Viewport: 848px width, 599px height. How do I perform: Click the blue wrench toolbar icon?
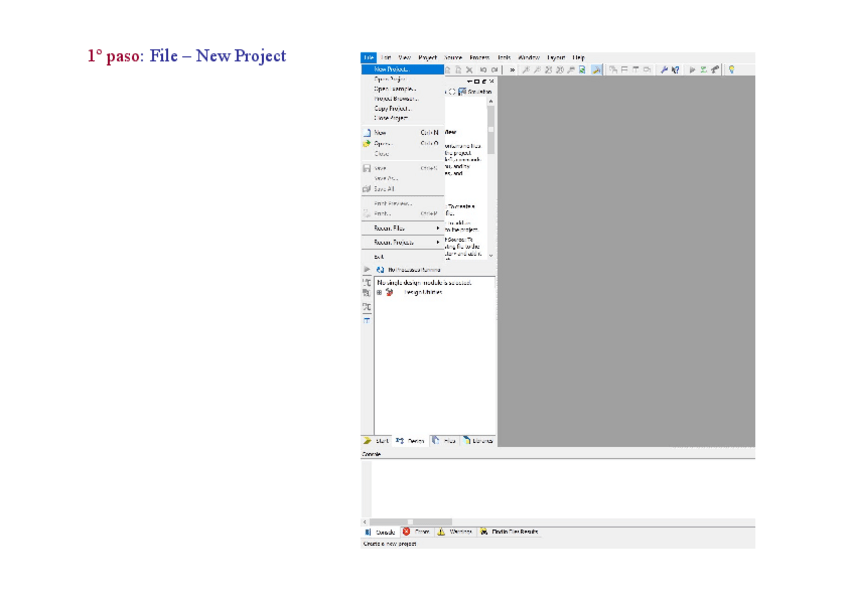pyautogui.click(x=664, y=70)
